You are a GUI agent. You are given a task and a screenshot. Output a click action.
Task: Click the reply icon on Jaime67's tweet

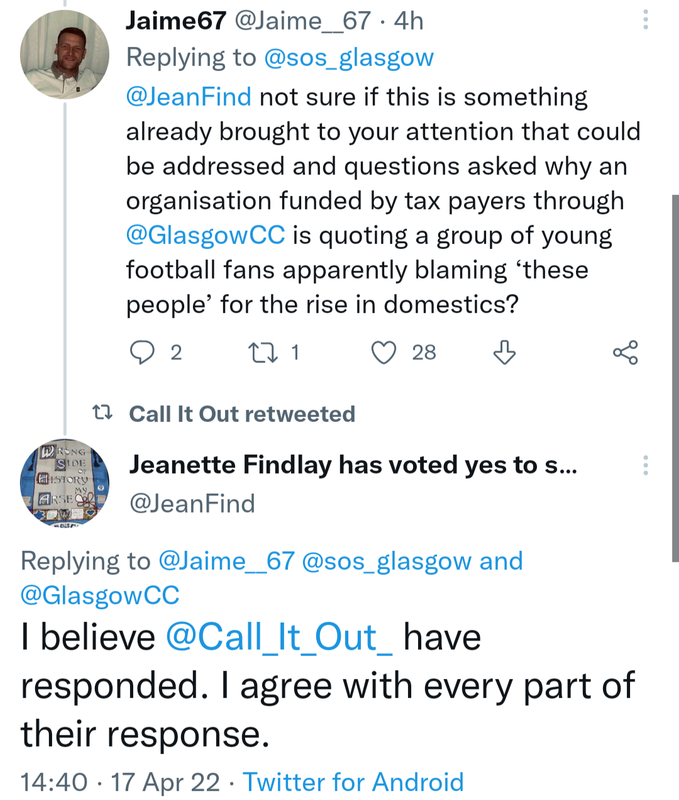click(144, 352)
